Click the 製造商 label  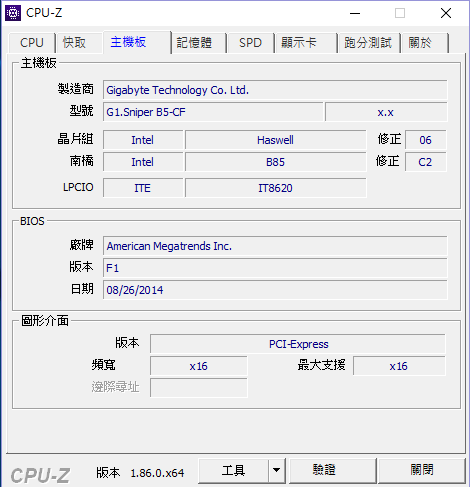[x=76, y=89]
